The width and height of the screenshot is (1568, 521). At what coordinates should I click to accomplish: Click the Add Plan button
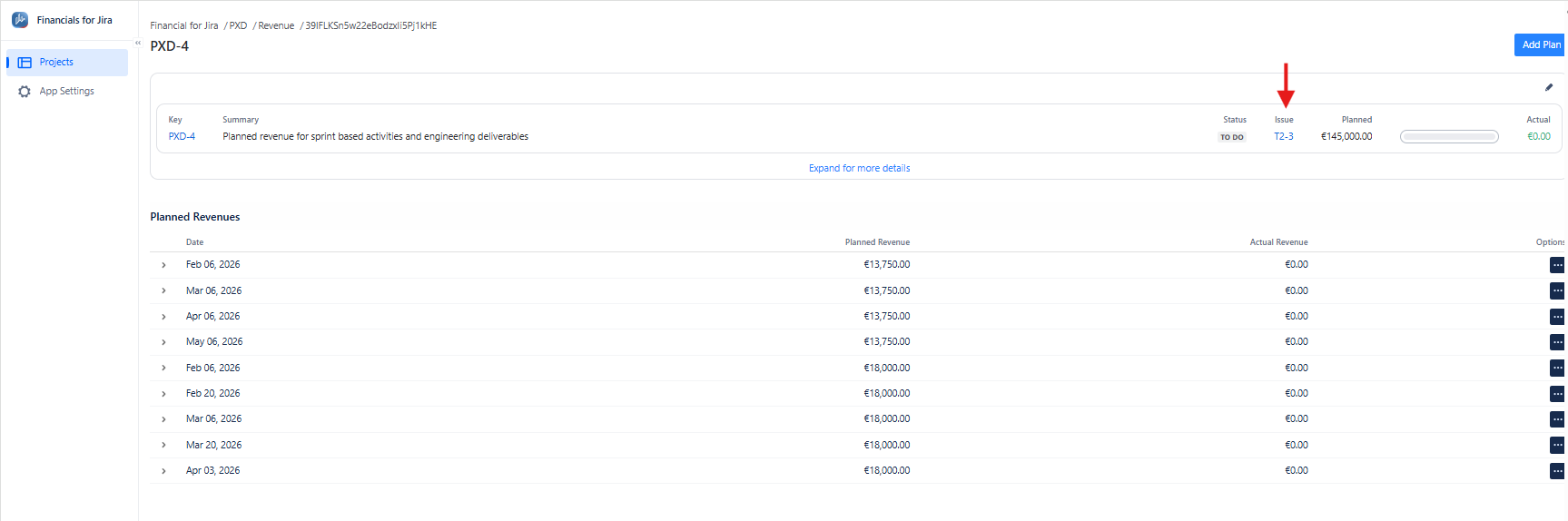coord(1541,44)
